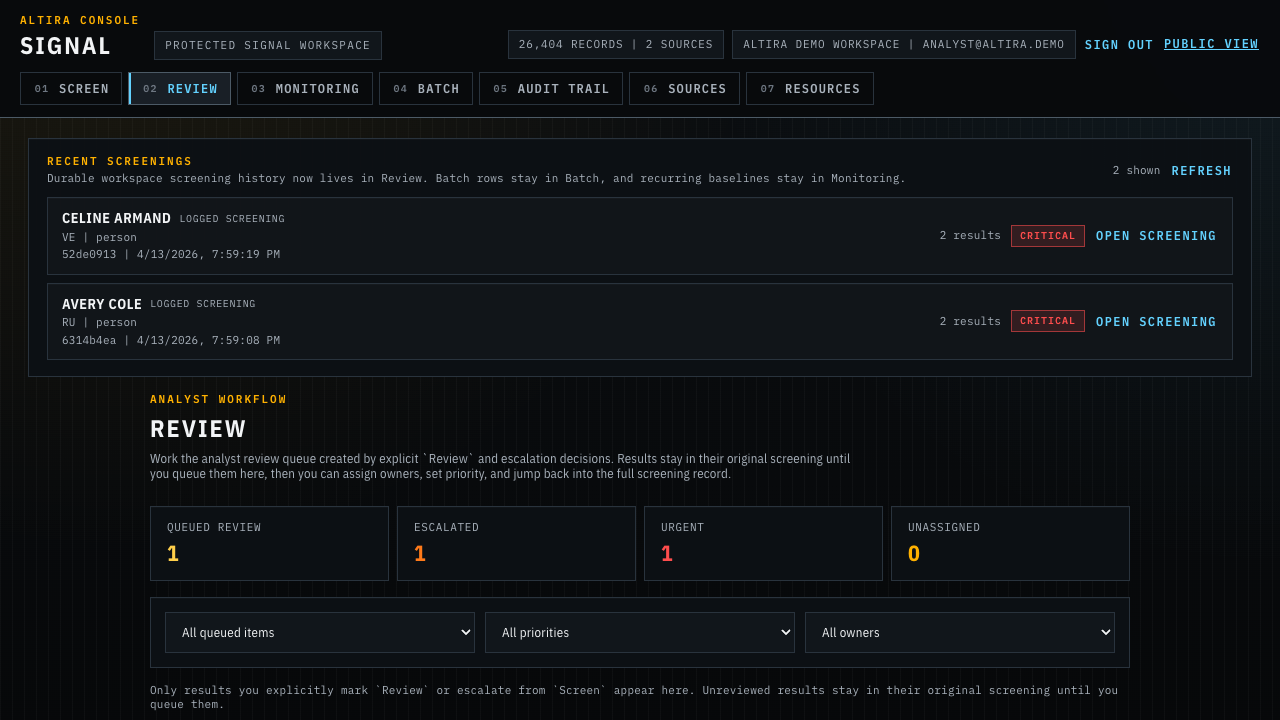The image size is (1280, 720).
Task: Switch to the 01 SCREEN tab
Action: click(x=71, y=88)
